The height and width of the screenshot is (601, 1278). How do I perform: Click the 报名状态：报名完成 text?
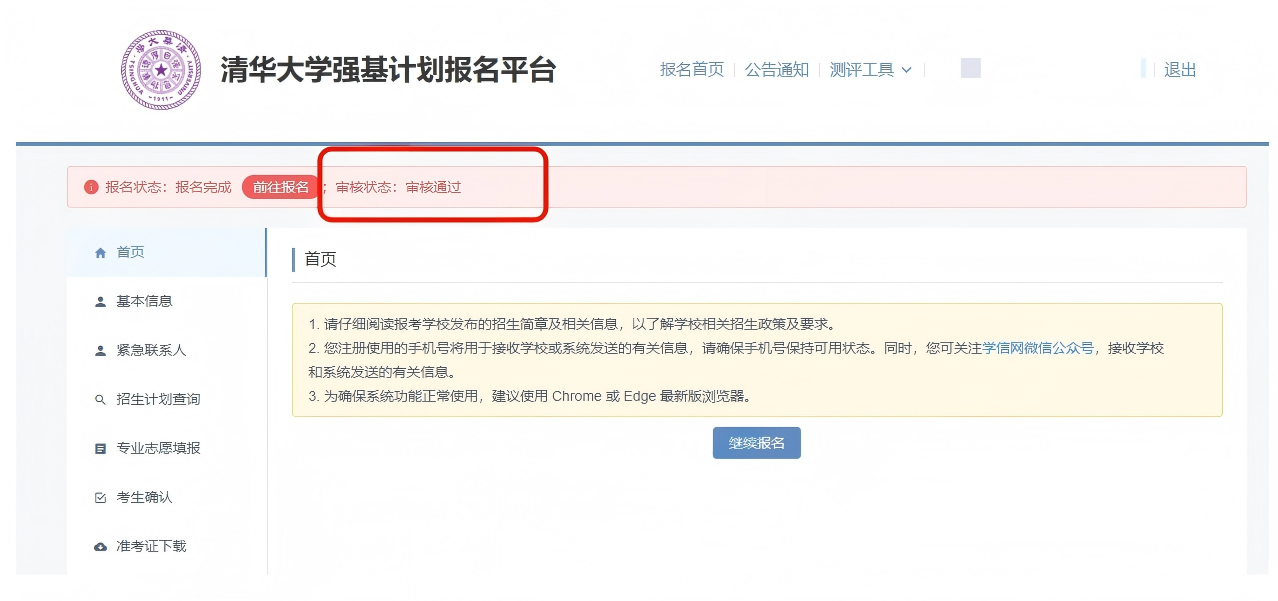pyautogui.click(x=168, y=187)
